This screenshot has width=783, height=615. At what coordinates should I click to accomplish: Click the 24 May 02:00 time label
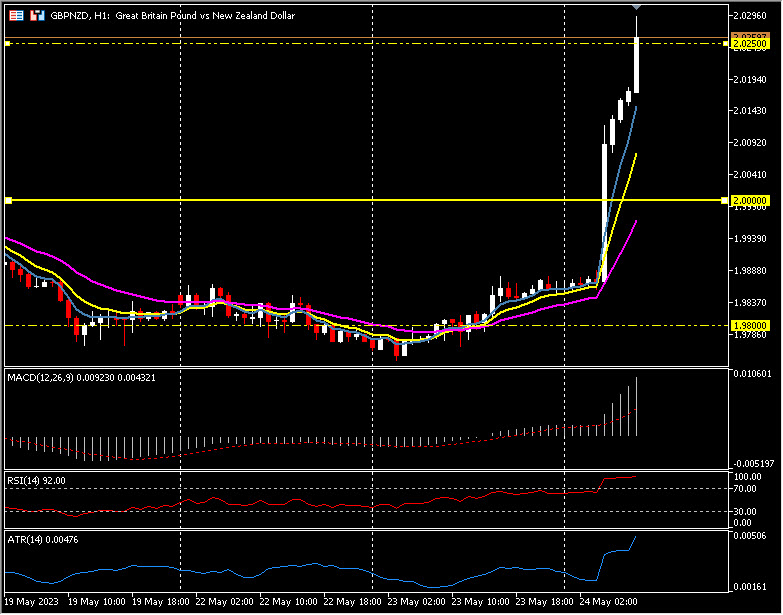click(x=607, y=603)
